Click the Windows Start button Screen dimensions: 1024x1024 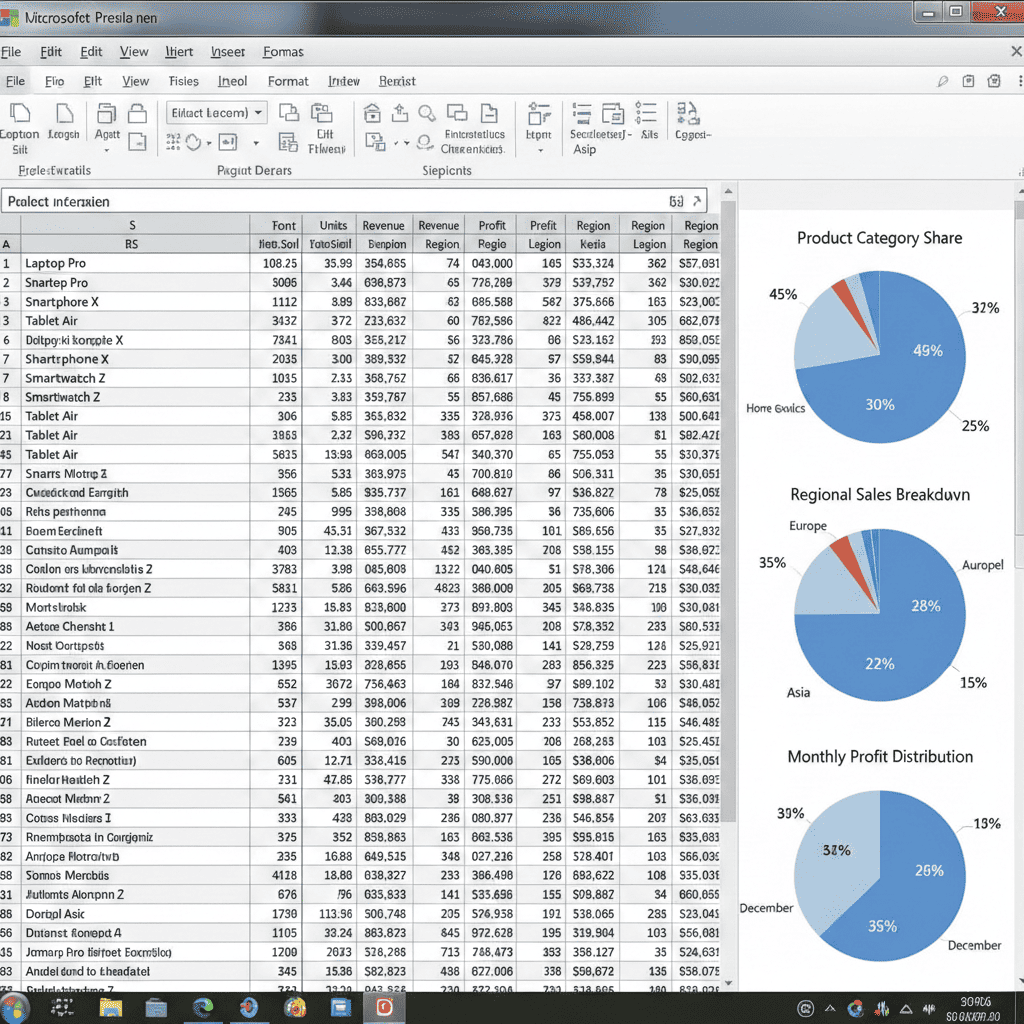click(14, 1007)
